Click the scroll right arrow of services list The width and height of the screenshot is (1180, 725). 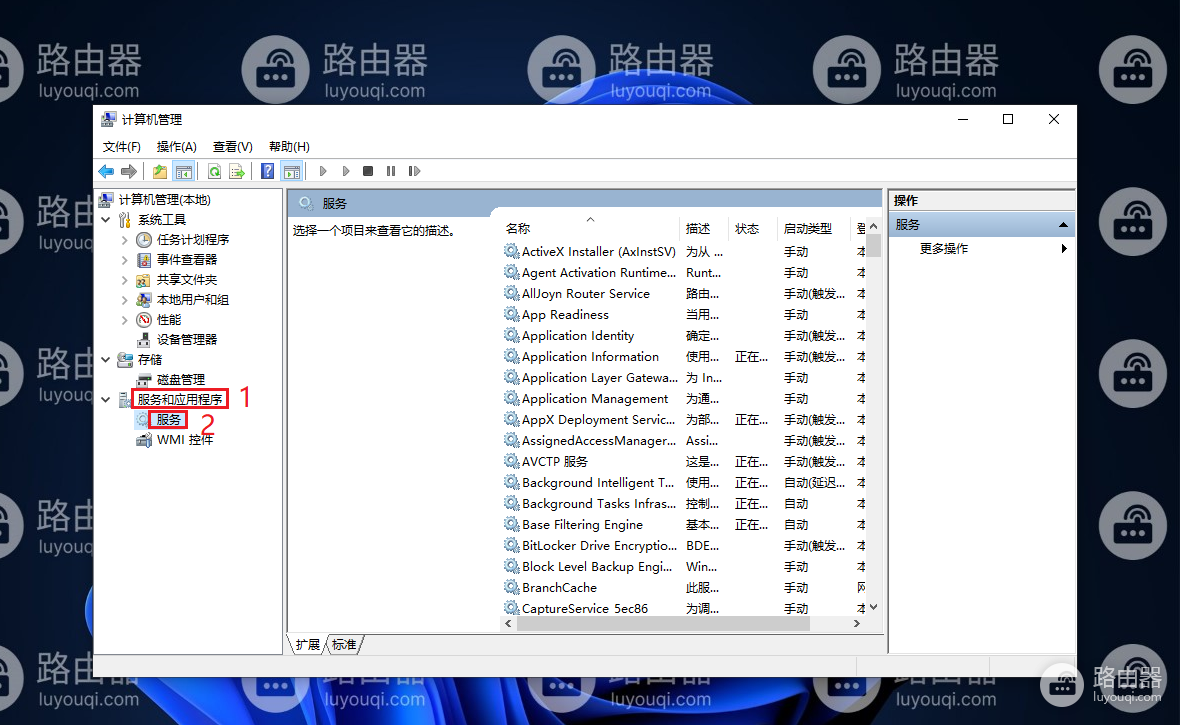(x=856, y=623)
